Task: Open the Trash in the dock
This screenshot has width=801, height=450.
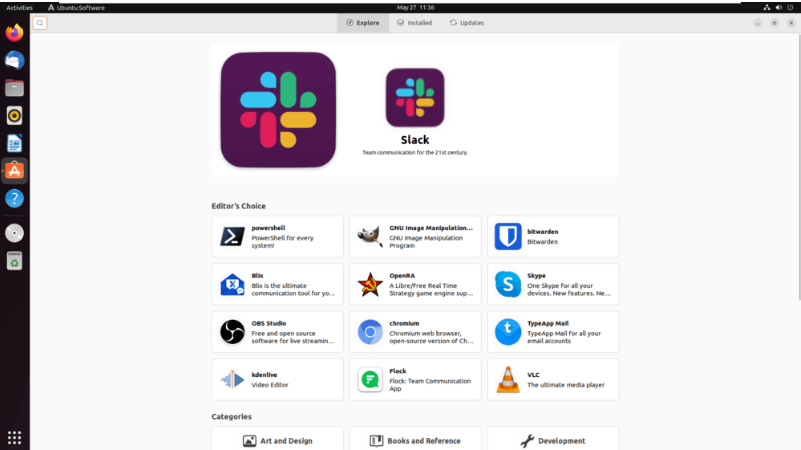Action: tap(14, 261)
